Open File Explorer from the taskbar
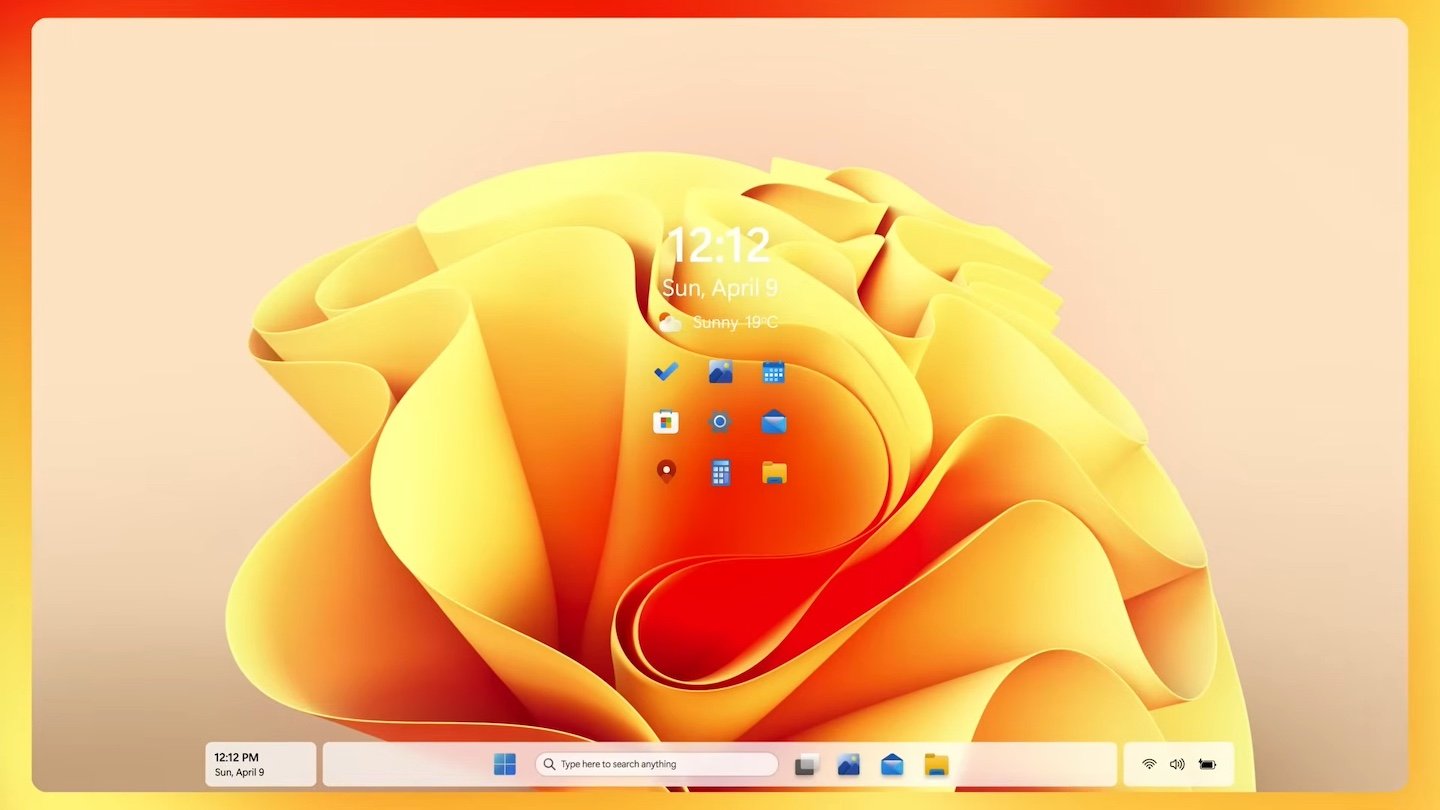Image resolution: width=1440 pixels, height=810 pixels. pyautogui.click(x=936, y=765)
